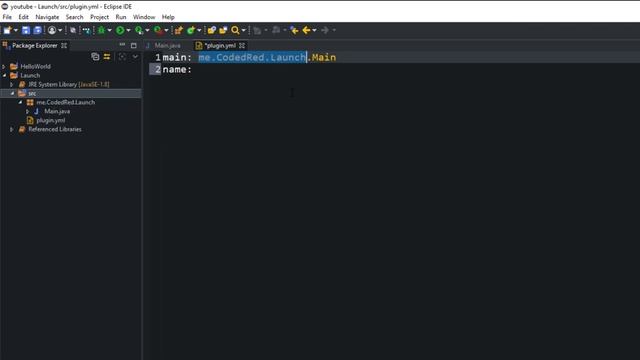Screen dimensions: 640x360
Task: Click the Coverage run icon
Action: pos(139,30)
